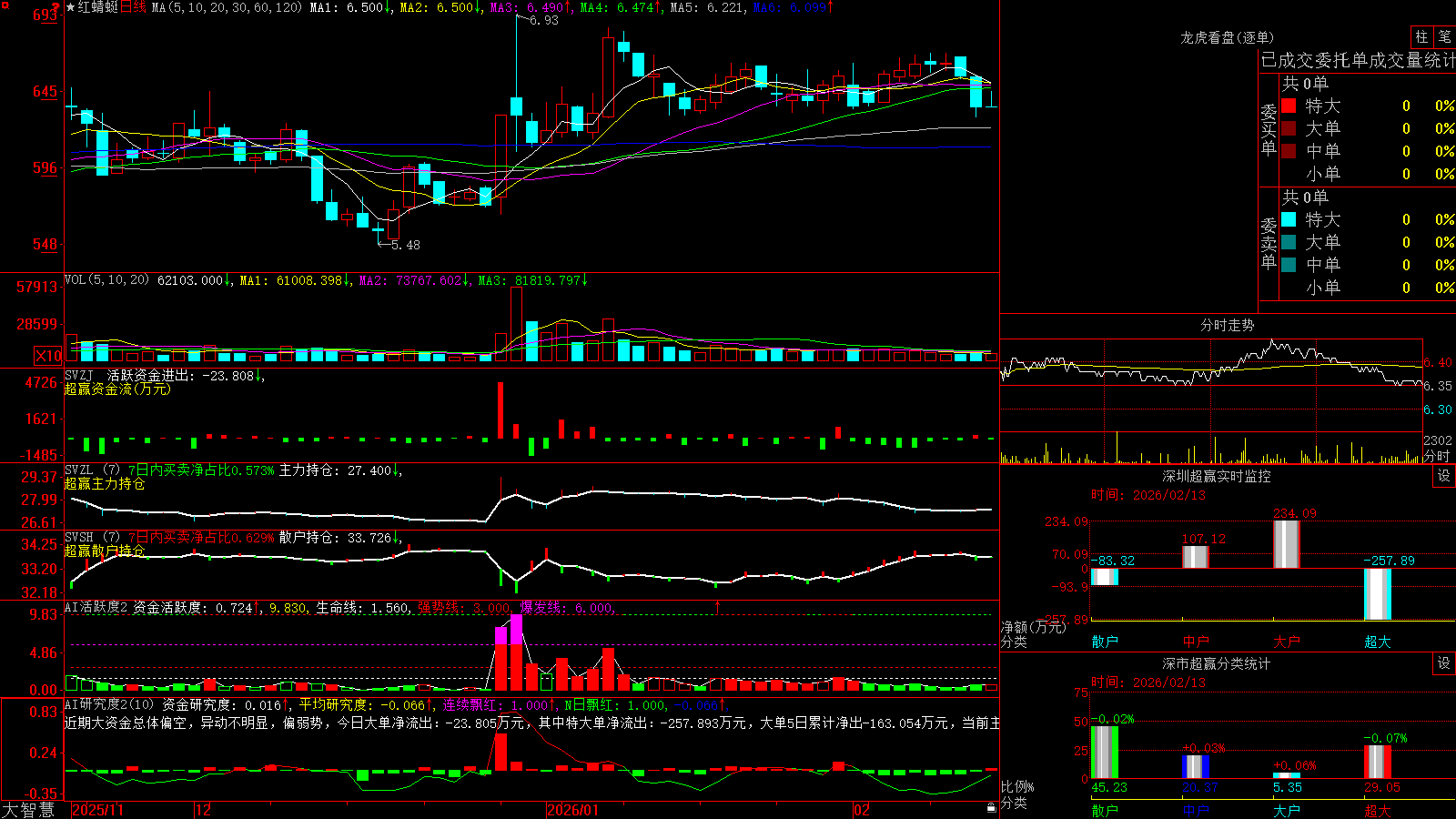
Task: Open settings 设 for 深市超赢分类统计
Action: (x=1443, y=663)
